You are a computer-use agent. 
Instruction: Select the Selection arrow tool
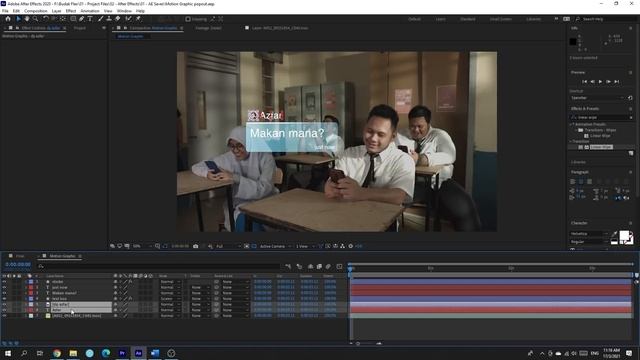point(18,19)
